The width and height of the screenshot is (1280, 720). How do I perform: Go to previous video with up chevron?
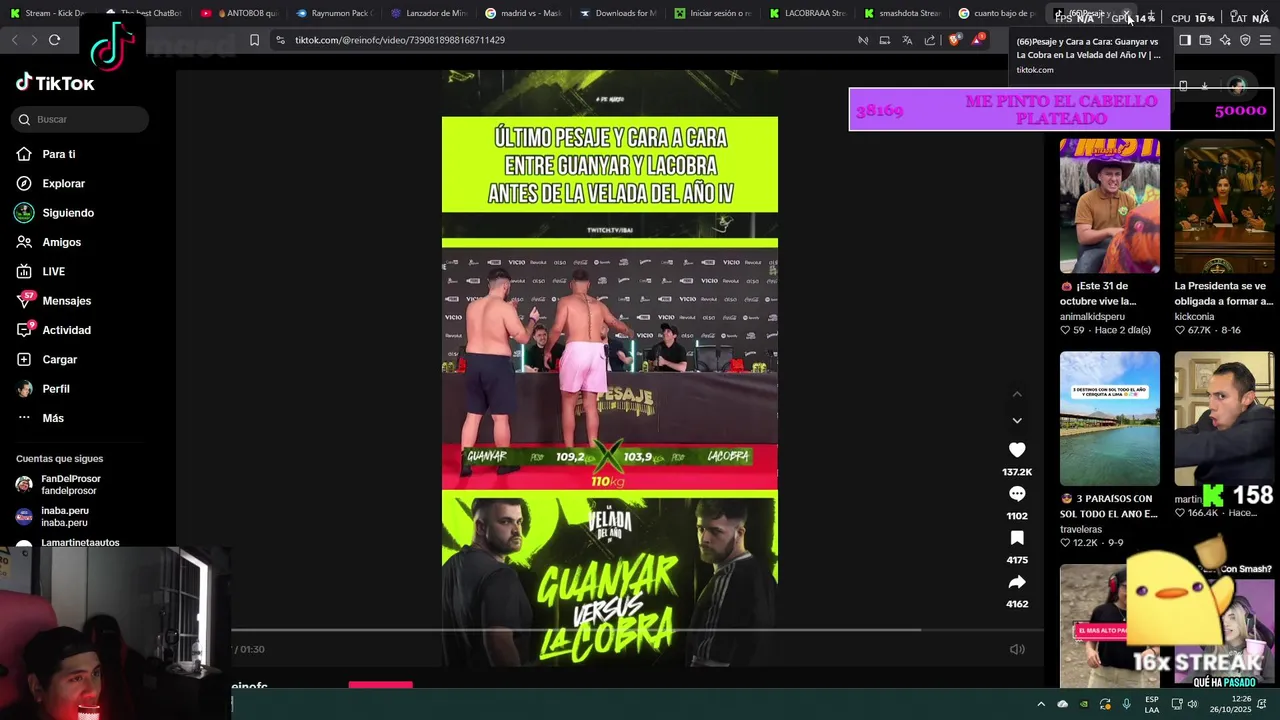click(x=1017, y=394)
